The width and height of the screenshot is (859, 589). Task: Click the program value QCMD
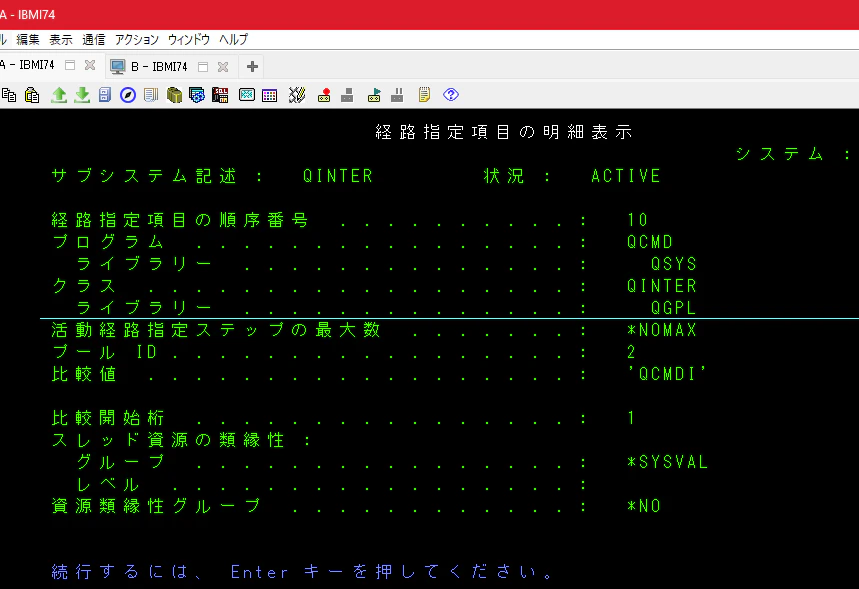point(650,242)
